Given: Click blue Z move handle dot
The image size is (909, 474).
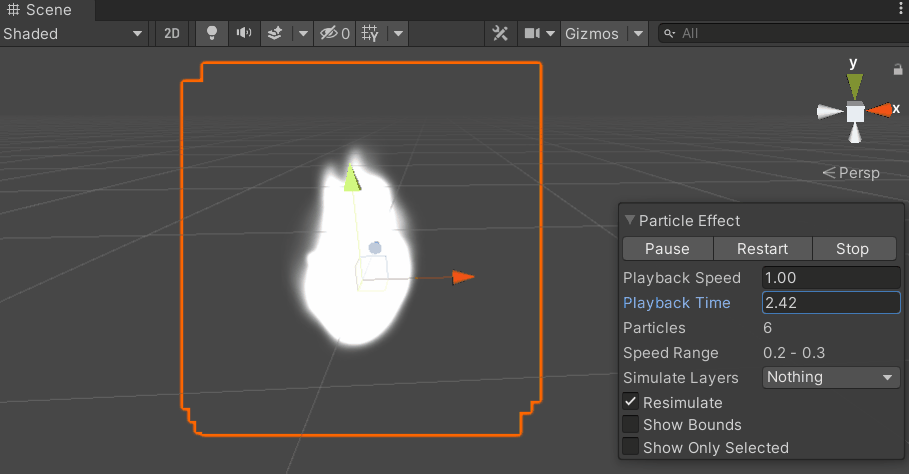Looking at the screenshot, I should (375, 248).
